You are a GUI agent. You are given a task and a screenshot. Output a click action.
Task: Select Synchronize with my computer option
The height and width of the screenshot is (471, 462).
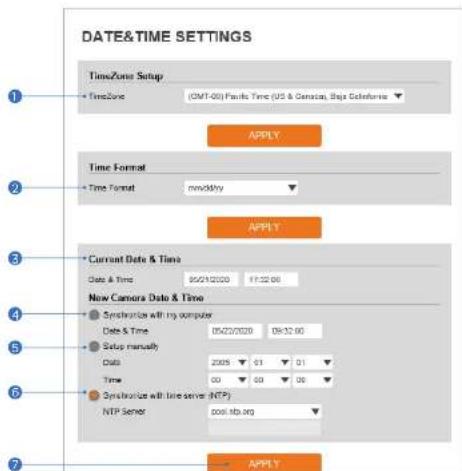[94, 315]
